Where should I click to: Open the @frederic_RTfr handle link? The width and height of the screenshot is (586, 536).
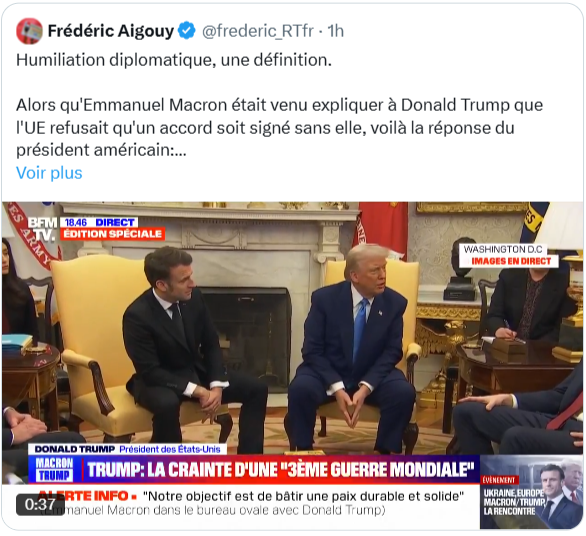point(257,31)
